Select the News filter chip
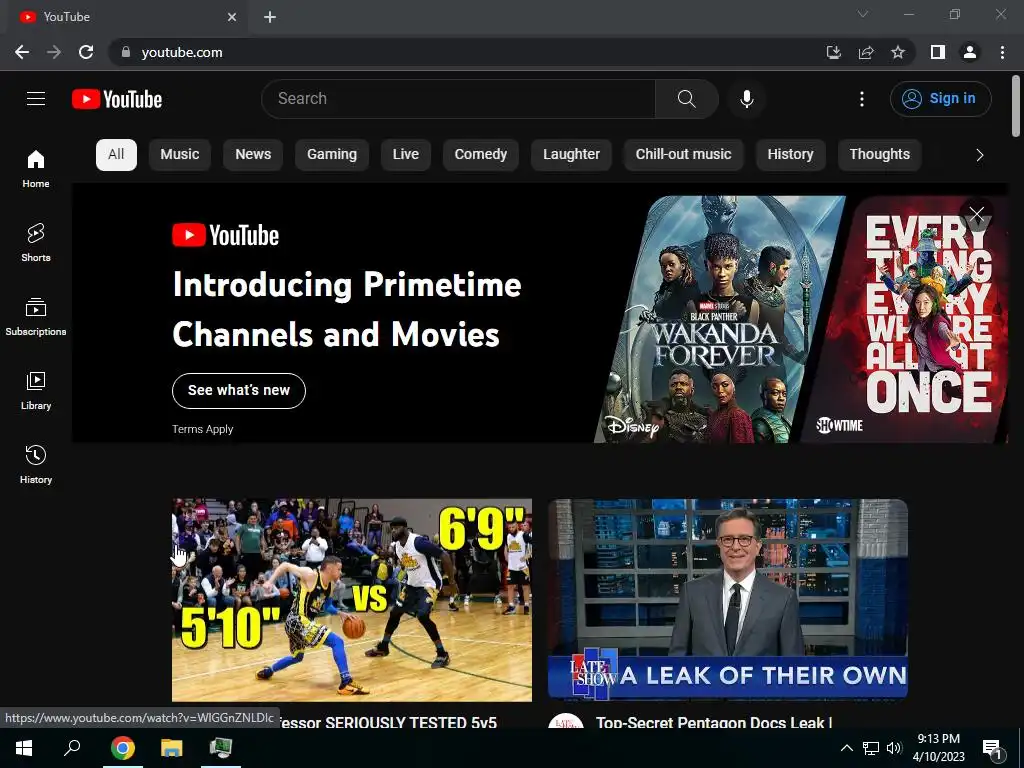Viewport: 1024px width, 768px height. pyautogui.click(x=253, y=155)
